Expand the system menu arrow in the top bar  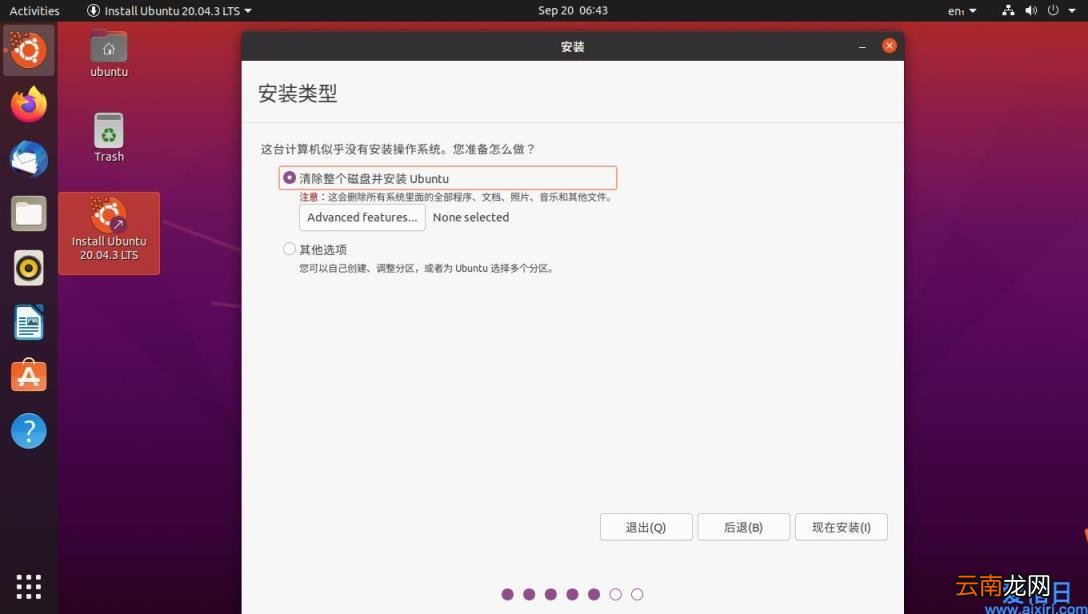1072,10
